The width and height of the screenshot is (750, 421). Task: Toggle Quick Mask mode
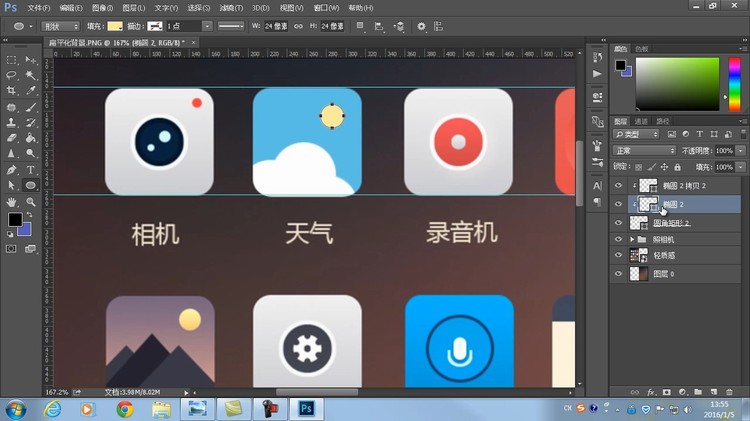point(11,249)
